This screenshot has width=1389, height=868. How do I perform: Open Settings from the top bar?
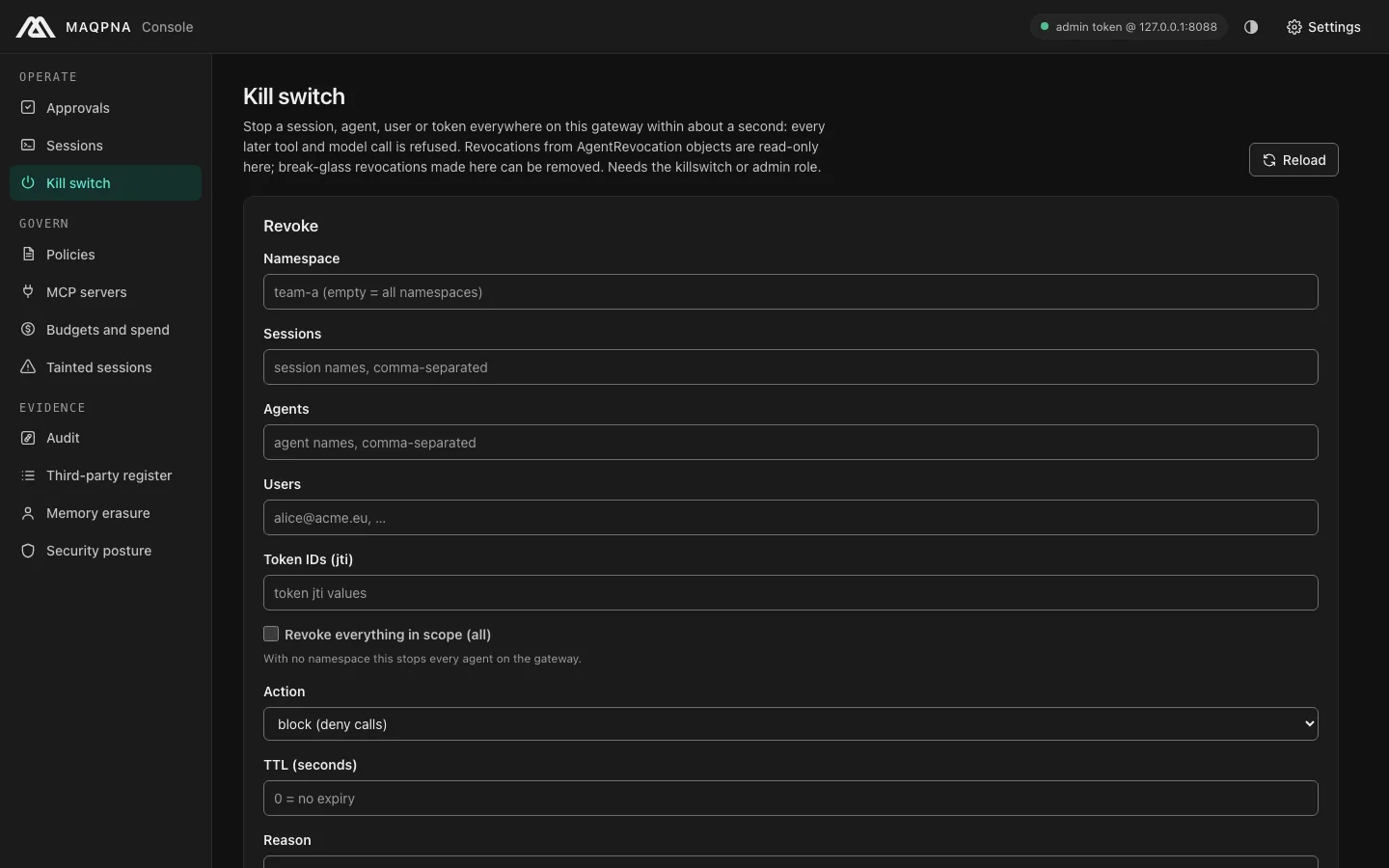1323,27
